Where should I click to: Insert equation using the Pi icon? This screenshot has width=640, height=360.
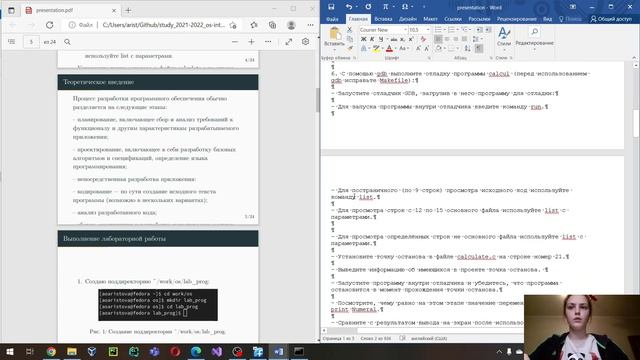tap(385, 7)
